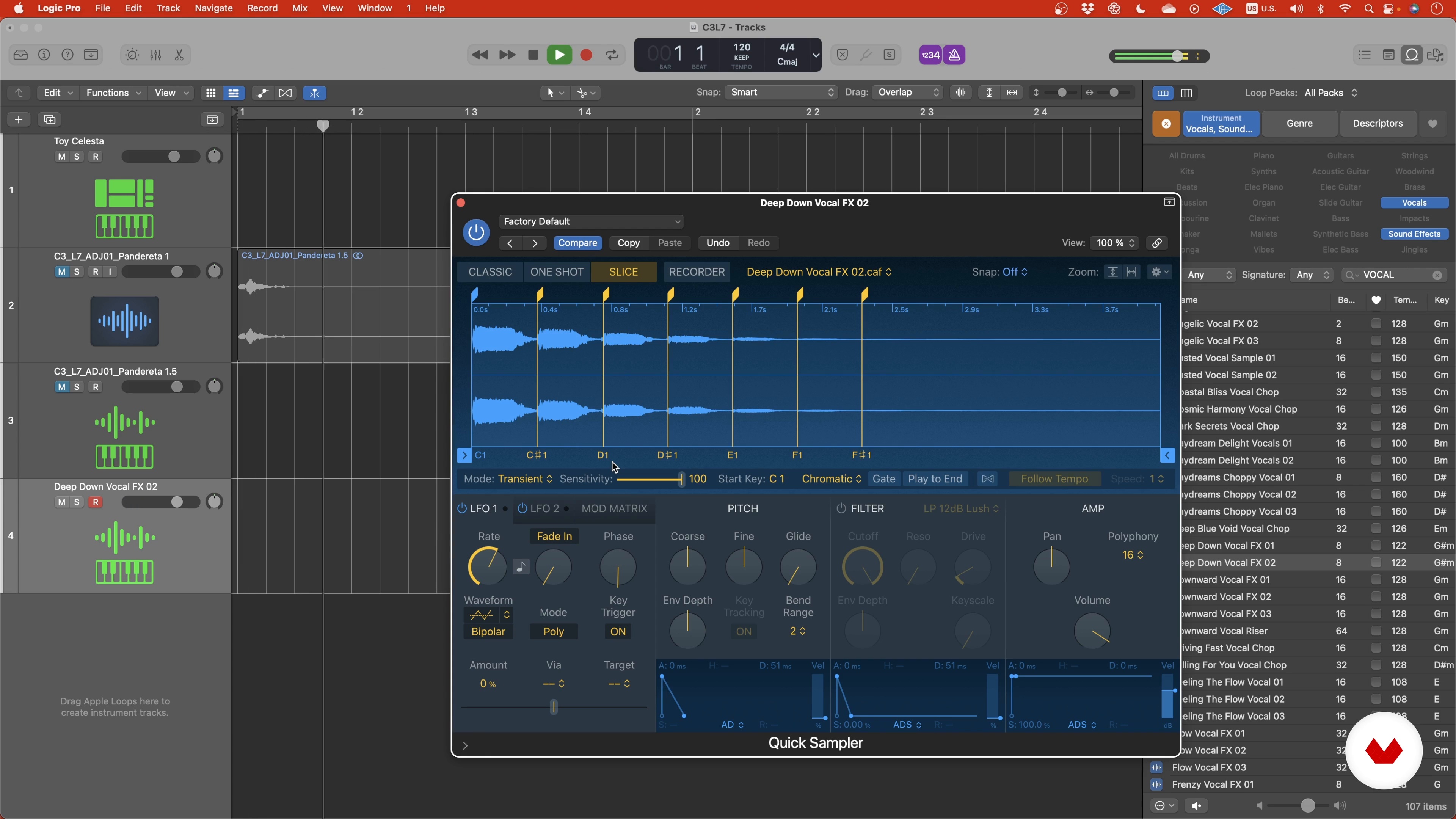The height and width of the screenshot is (819, 1456).
Task: Select the CLASSIC mode tab
Action: [490, 272]
